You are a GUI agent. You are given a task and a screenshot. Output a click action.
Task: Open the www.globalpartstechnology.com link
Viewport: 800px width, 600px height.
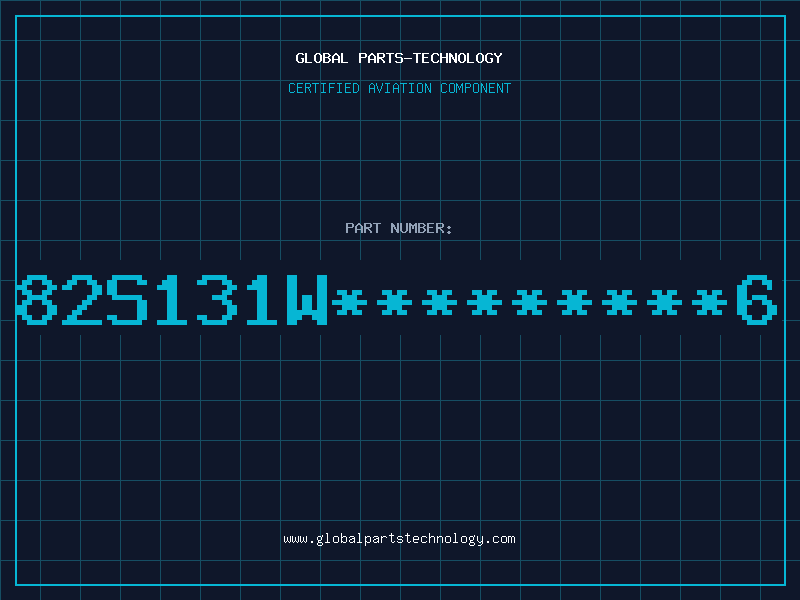pos(399,539)
